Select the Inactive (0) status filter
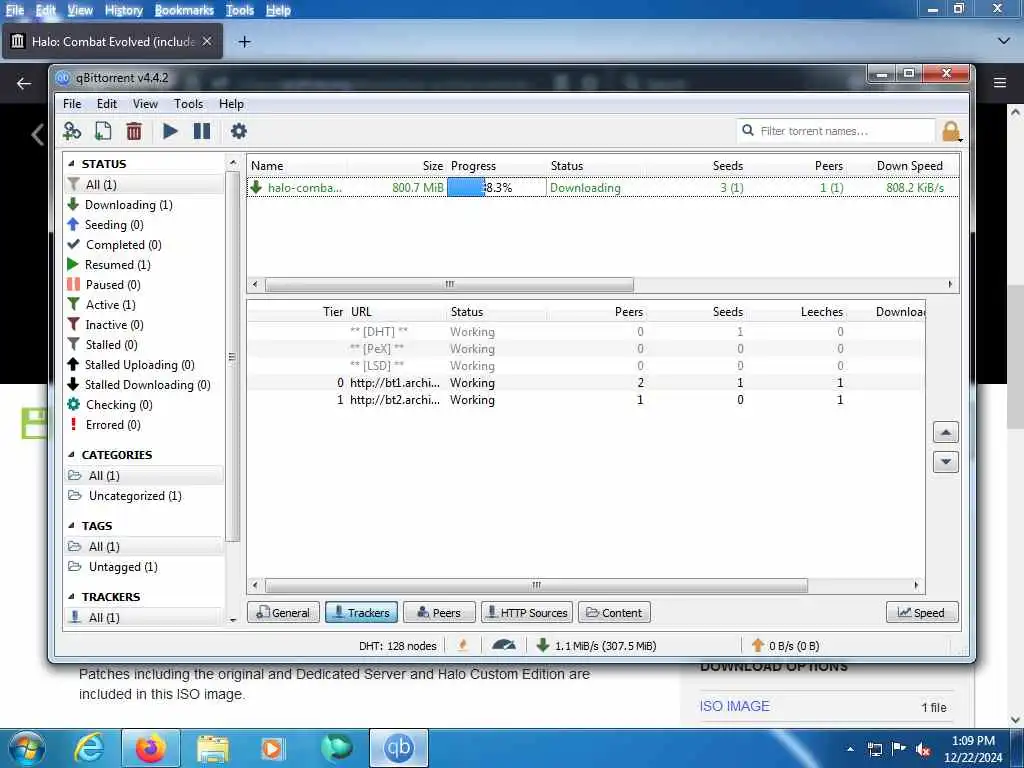The height and width of the screenshot is (768, 1024). click(114, 325)
